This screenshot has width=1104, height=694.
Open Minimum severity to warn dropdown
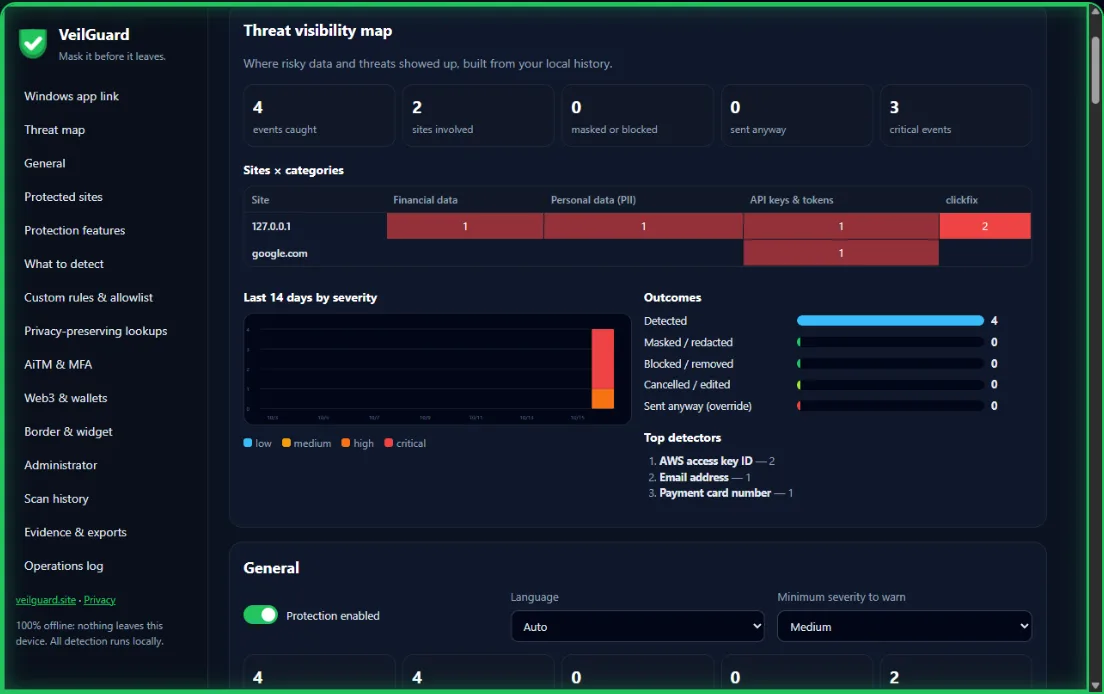point(904,626)
